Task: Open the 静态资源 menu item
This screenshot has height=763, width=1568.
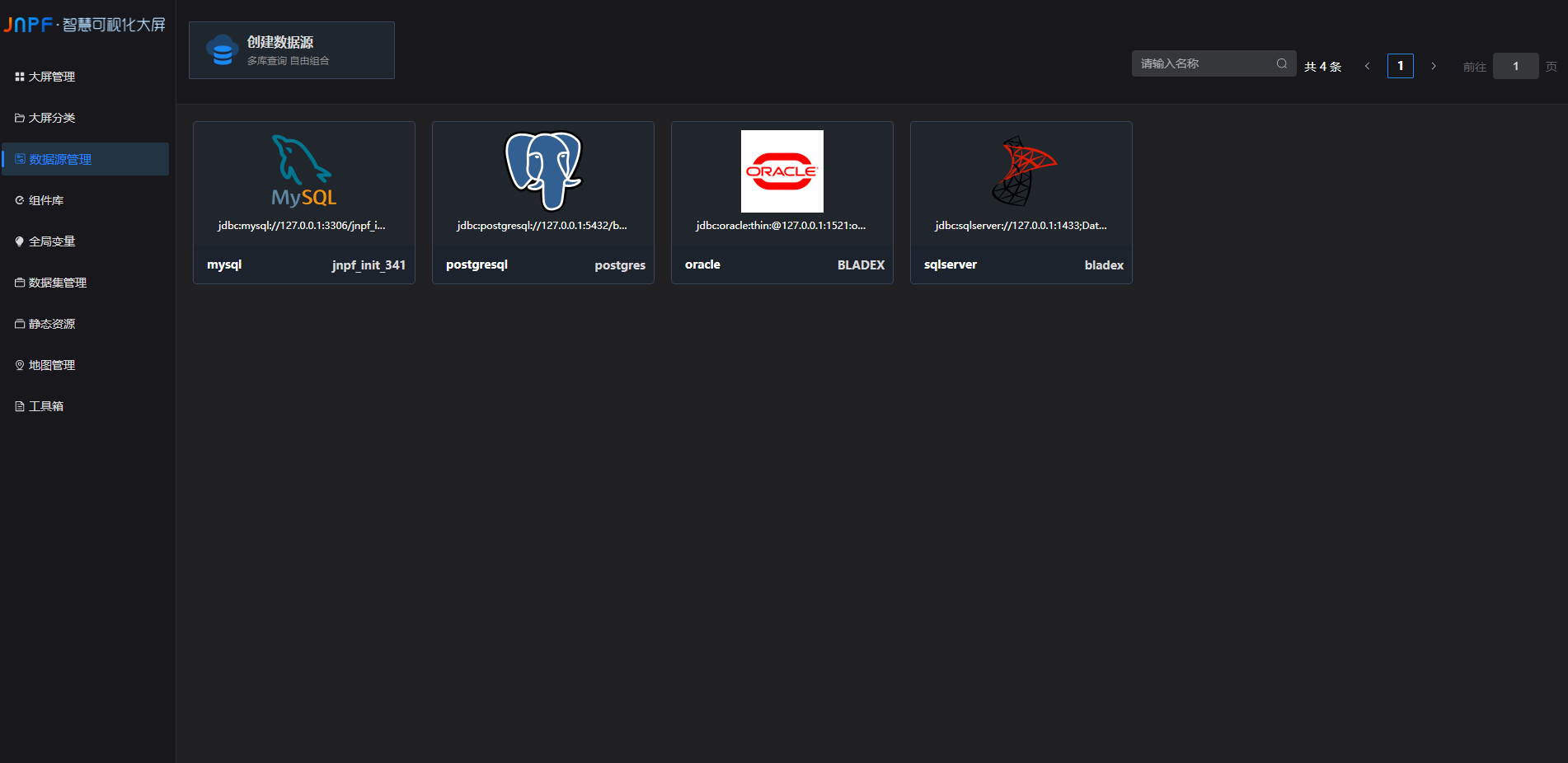Action: [85, 324]
